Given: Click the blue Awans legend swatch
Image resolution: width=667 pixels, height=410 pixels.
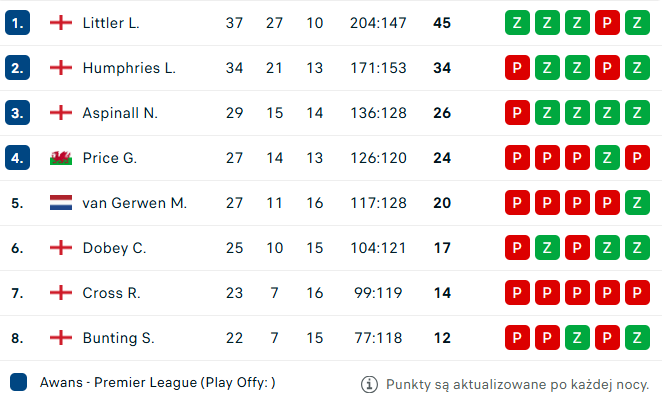Looking at the screenshot, I should [x=18, y=382].
